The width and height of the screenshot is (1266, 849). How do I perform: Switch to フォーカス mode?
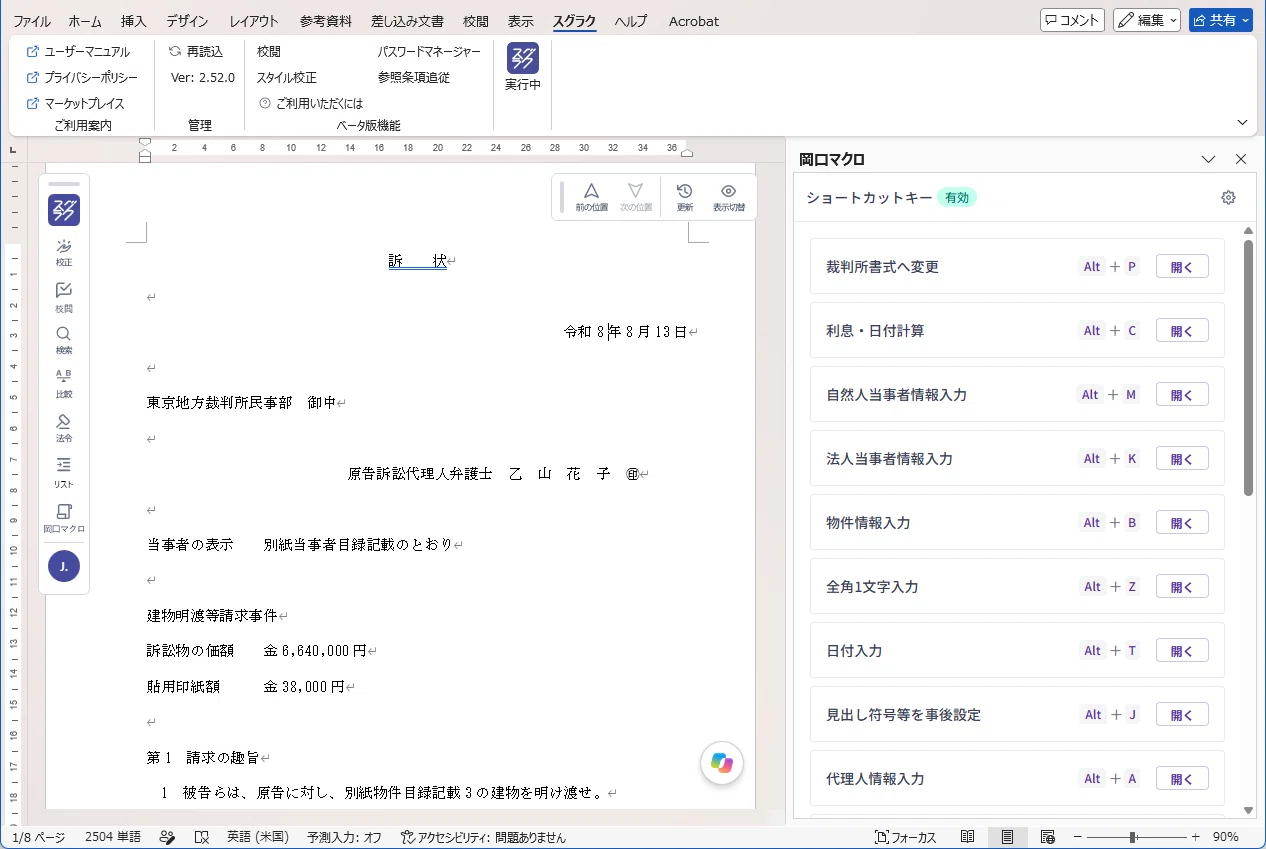tap(906, 837)
